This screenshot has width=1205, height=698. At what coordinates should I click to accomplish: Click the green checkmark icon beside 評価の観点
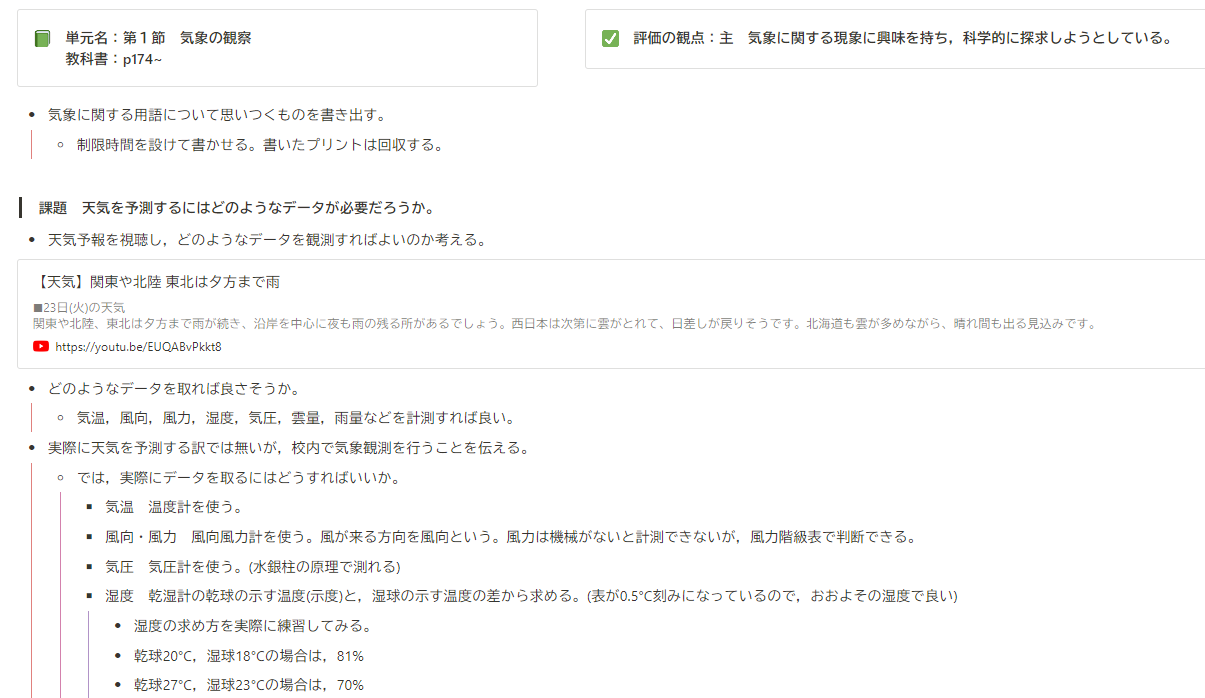(x=610, y=39)
